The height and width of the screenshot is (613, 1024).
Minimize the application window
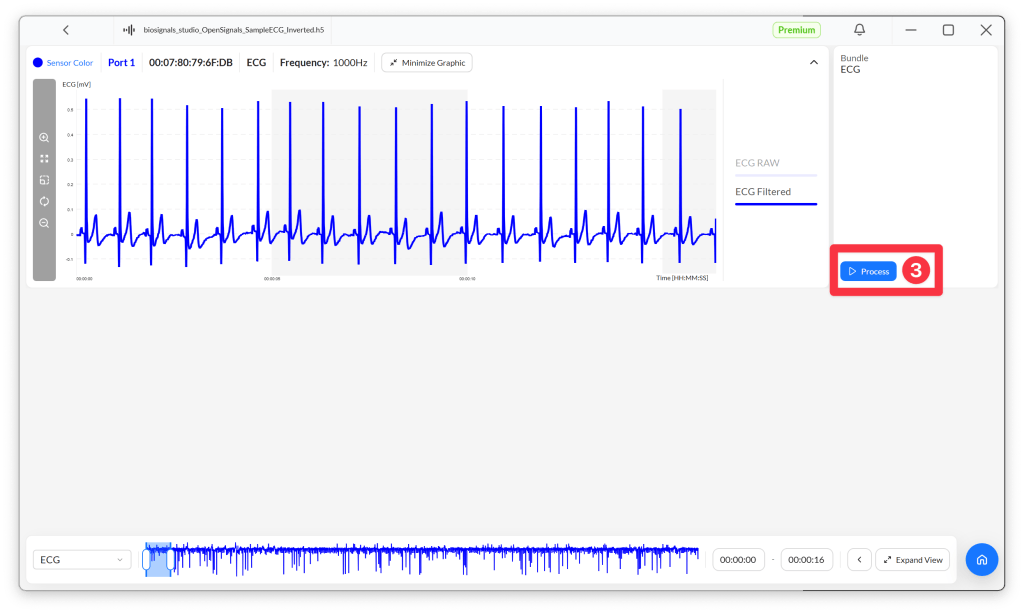[x=910, y=30]
